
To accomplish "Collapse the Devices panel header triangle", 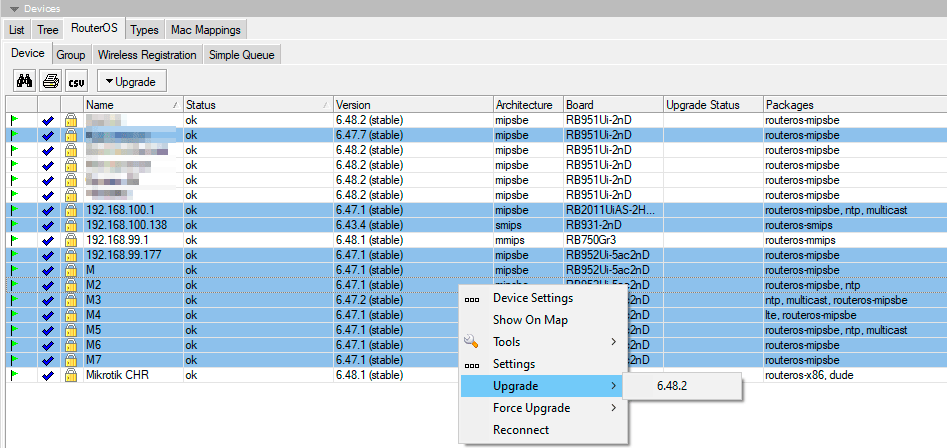I will (13, 8).
